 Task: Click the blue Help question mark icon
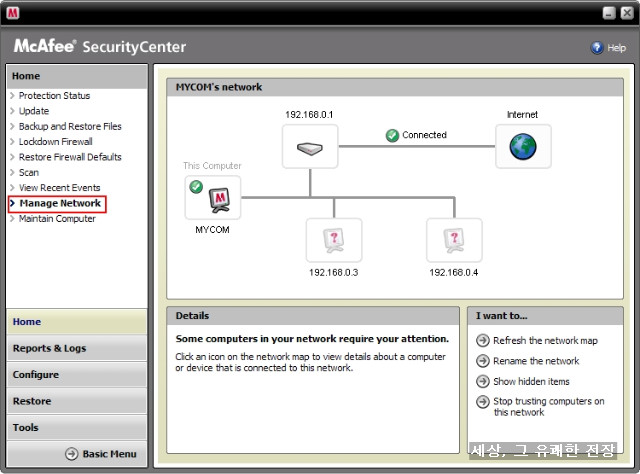pyautogui.click(x=597, y=48)
